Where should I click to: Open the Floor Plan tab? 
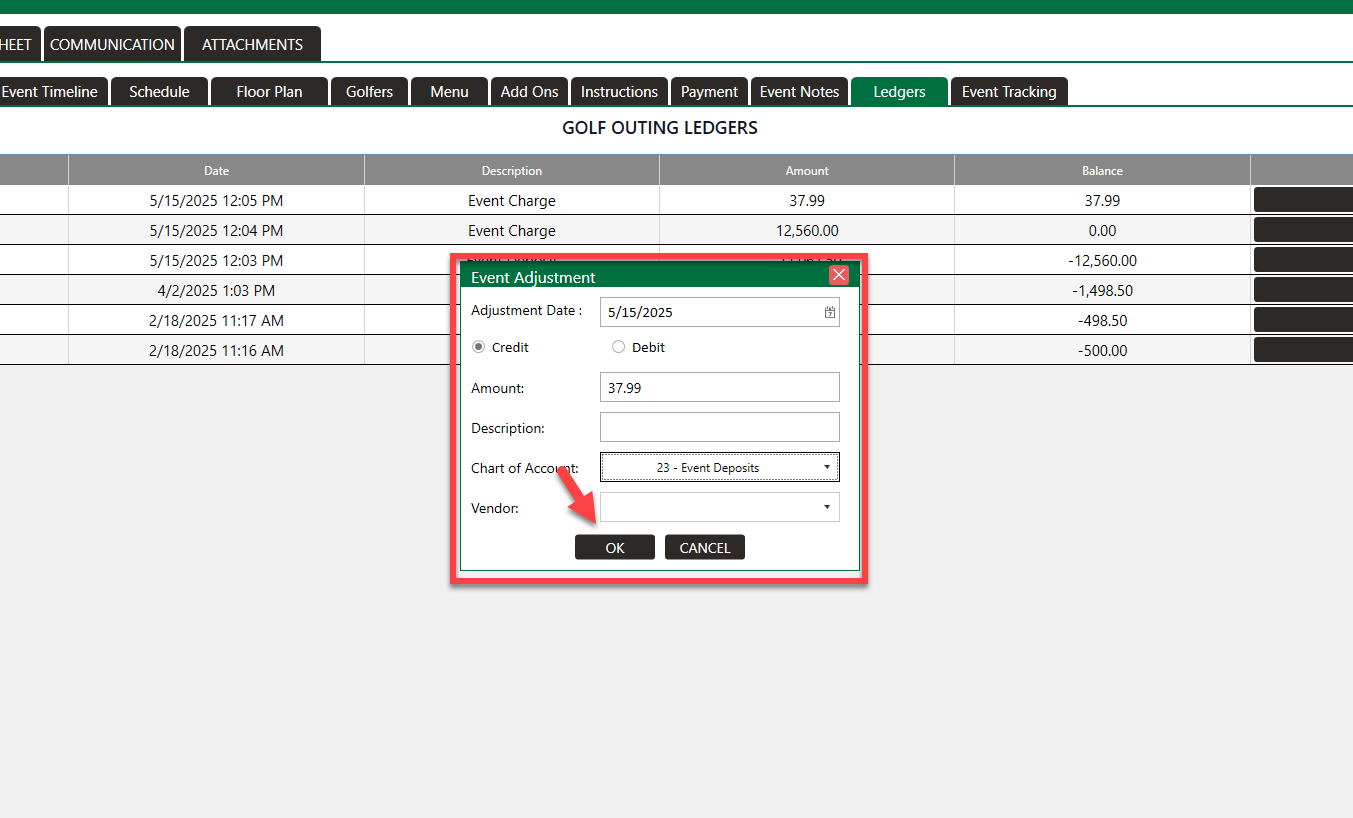pos(269,92)
